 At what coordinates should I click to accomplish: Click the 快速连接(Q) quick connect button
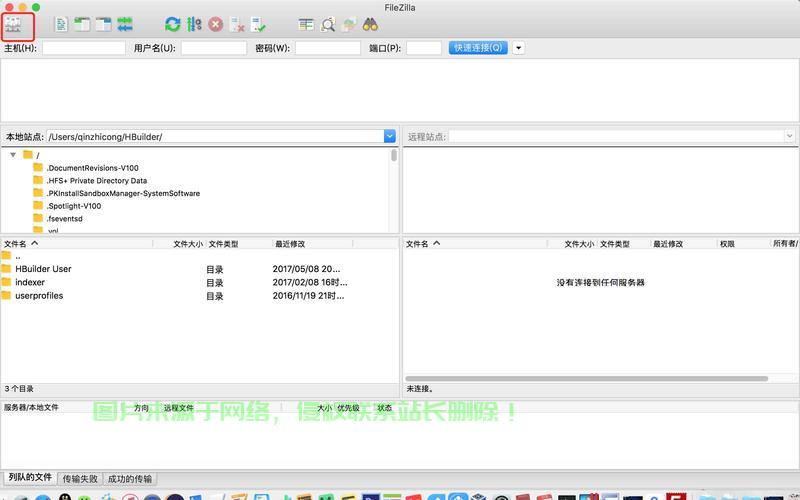pos(478,48)
